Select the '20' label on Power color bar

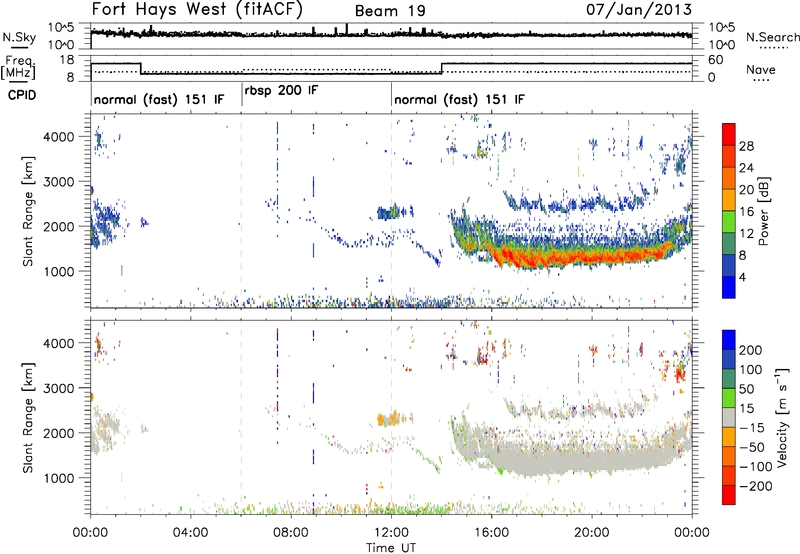point(746,190)
